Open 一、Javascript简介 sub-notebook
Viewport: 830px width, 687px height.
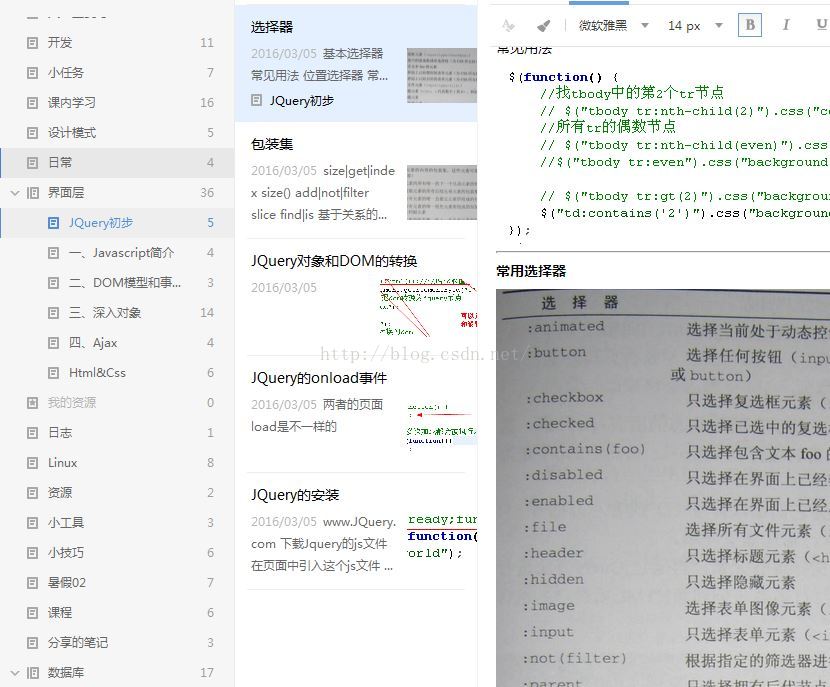[x=117, y=253]
